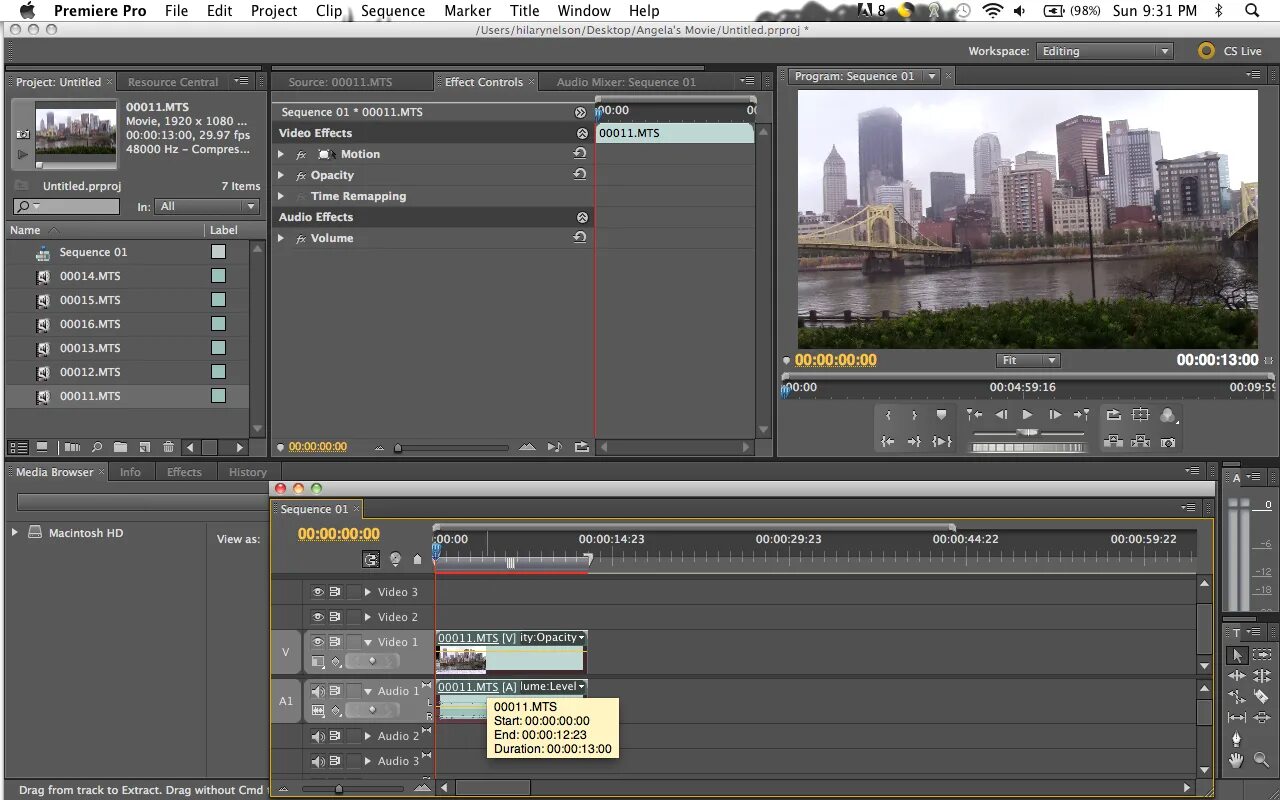The width and height of the screenshot is (1280, 800).
Task: Switch to Resource Central tab
Action: tap(173, 82)
